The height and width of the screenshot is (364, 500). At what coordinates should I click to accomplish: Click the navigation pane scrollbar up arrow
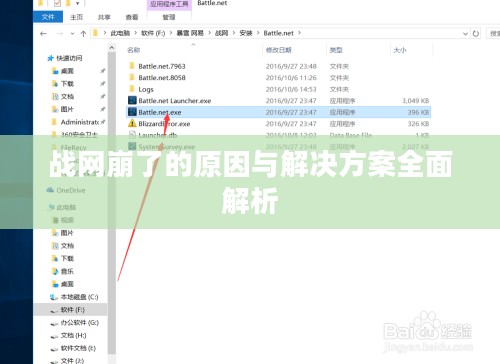[112, 48]
